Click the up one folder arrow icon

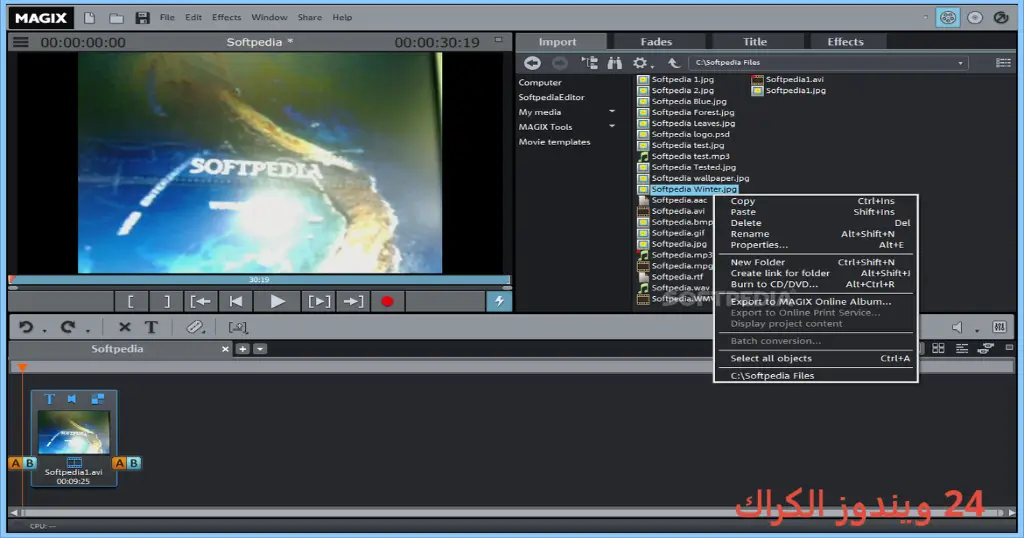(x=674, y=63)
